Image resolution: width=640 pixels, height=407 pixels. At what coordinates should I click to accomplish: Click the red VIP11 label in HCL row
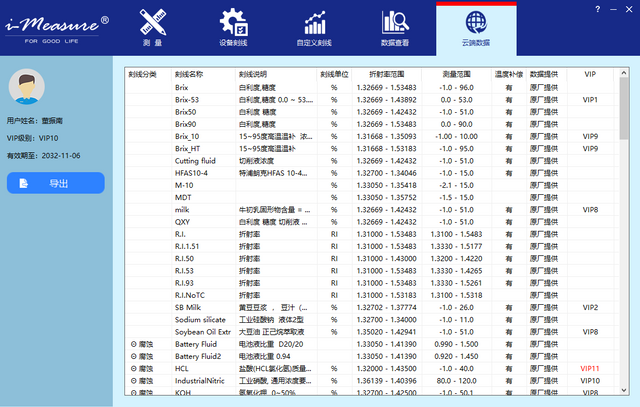tap(589, 369)
